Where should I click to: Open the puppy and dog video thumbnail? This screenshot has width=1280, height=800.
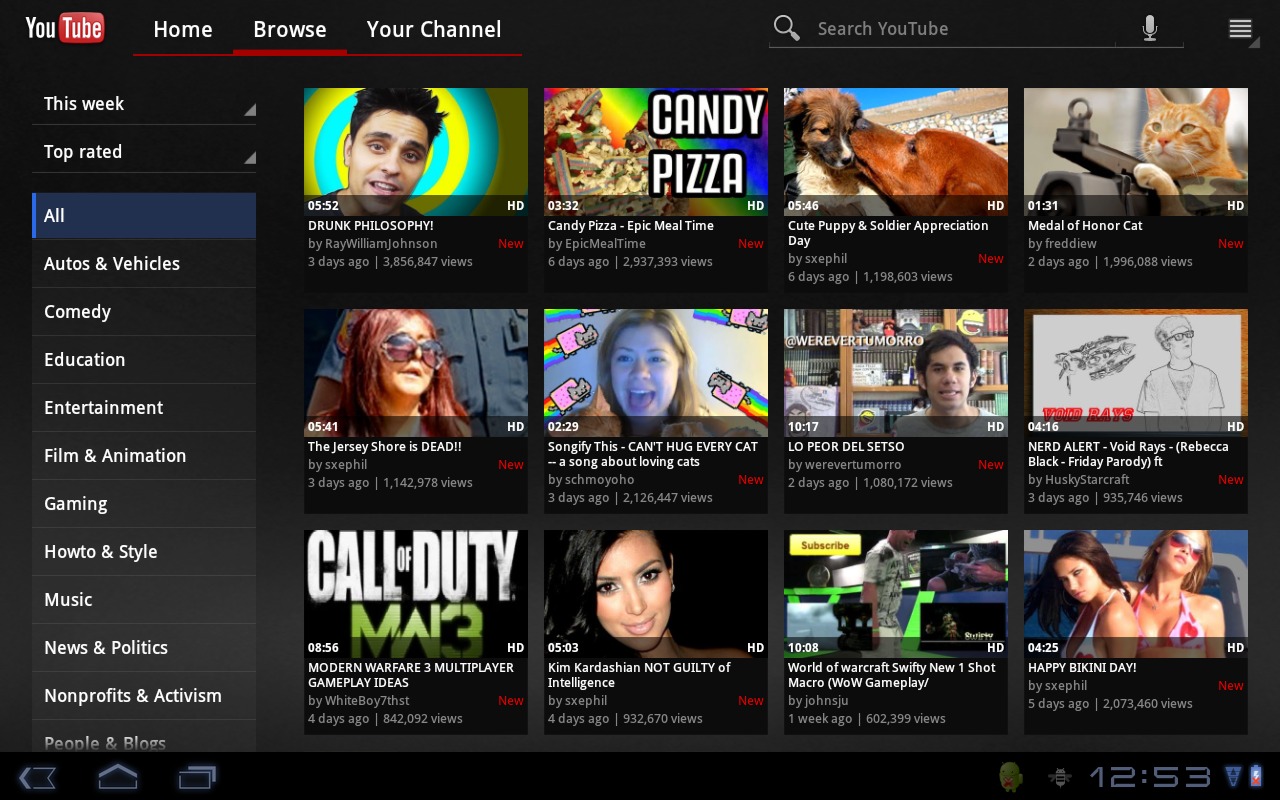coord(896,152)
